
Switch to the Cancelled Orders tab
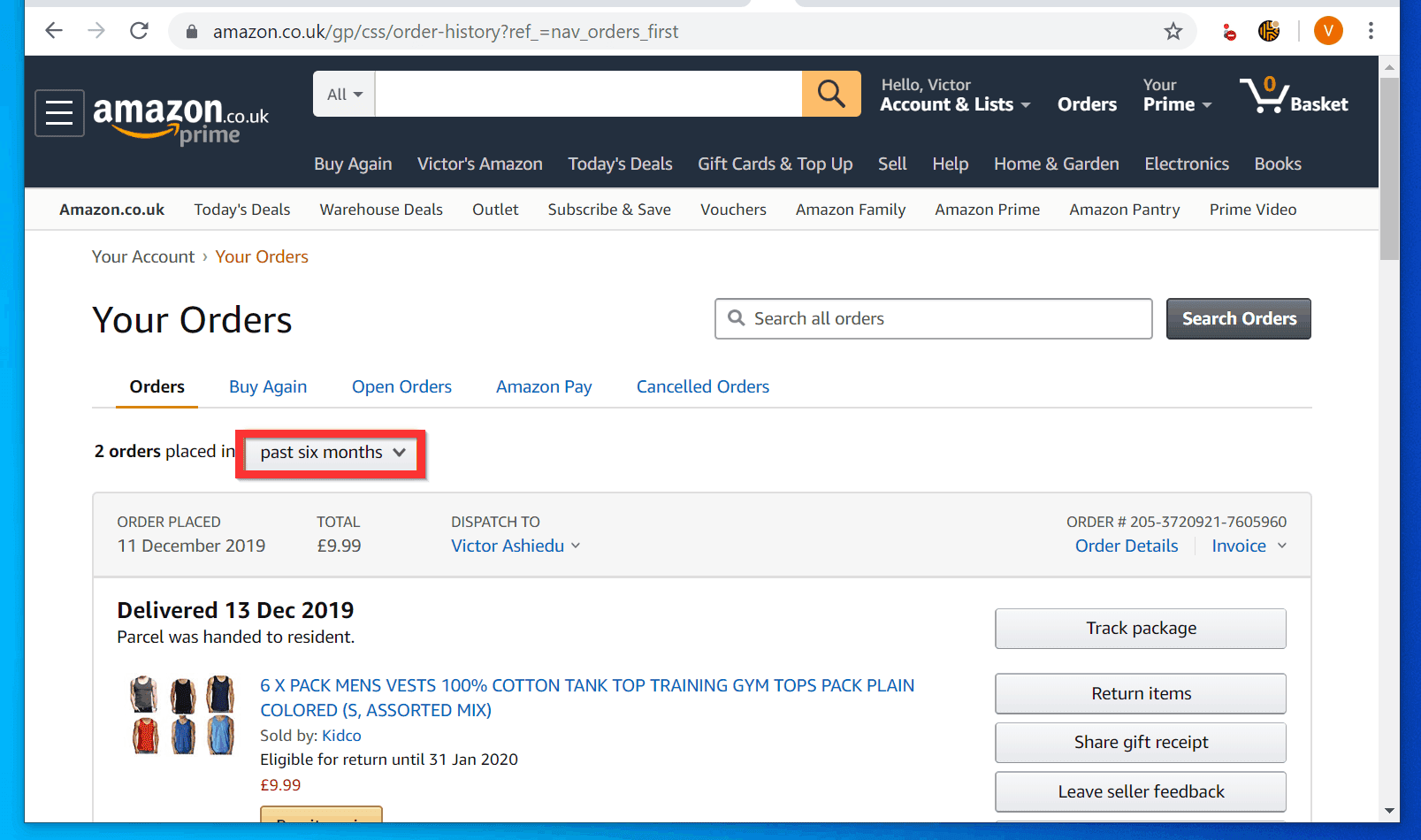pyautogui.click(x=702, y=386)
